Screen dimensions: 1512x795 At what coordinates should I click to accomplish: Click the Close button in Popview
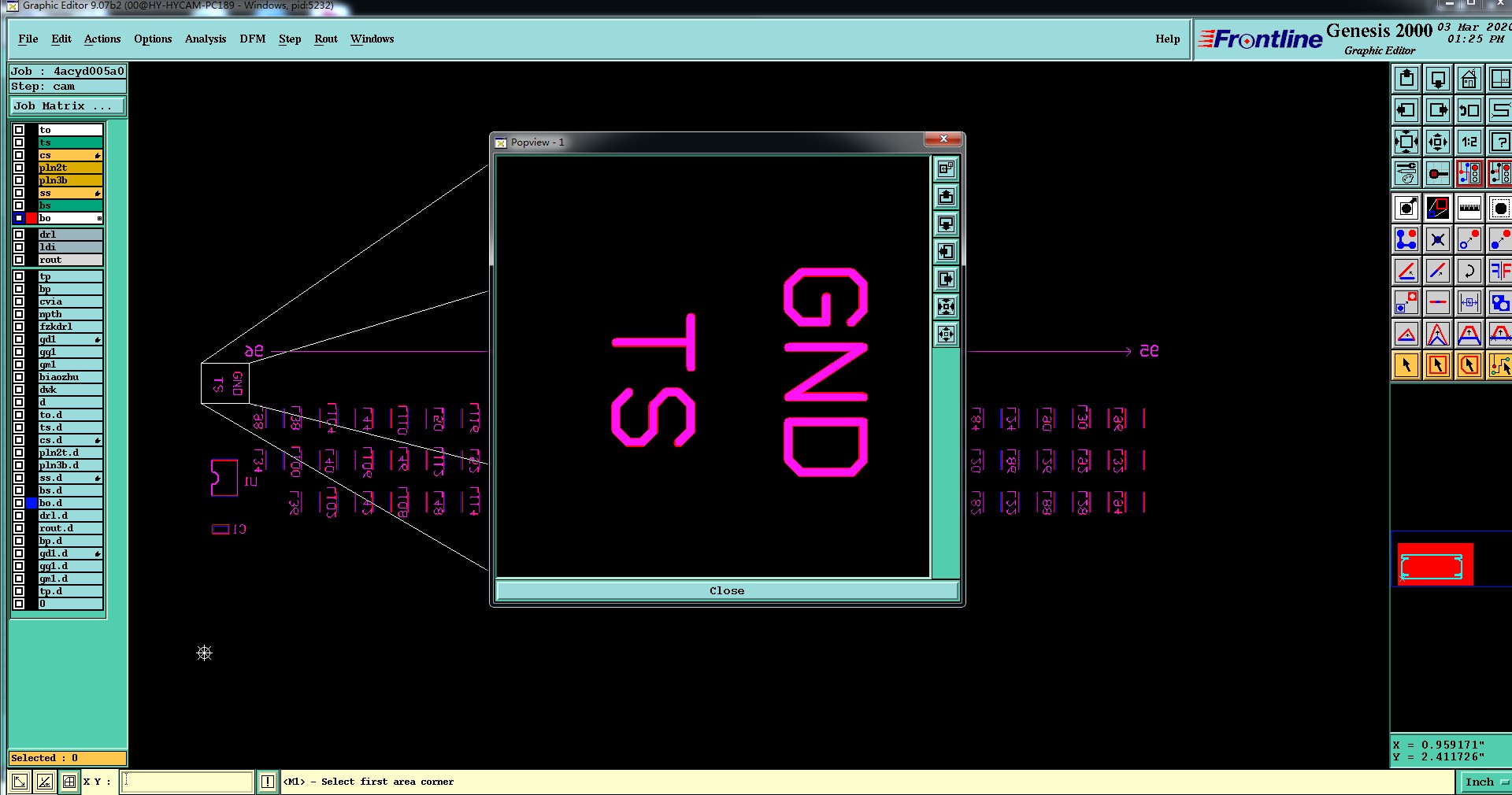(727, 590)
